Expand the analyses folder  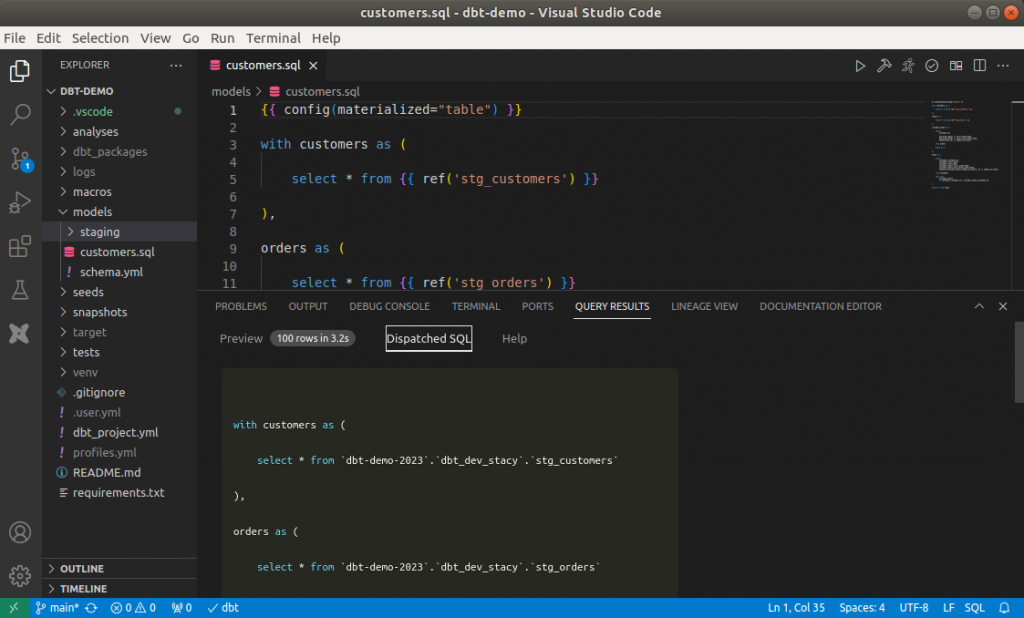coord(120,131)
